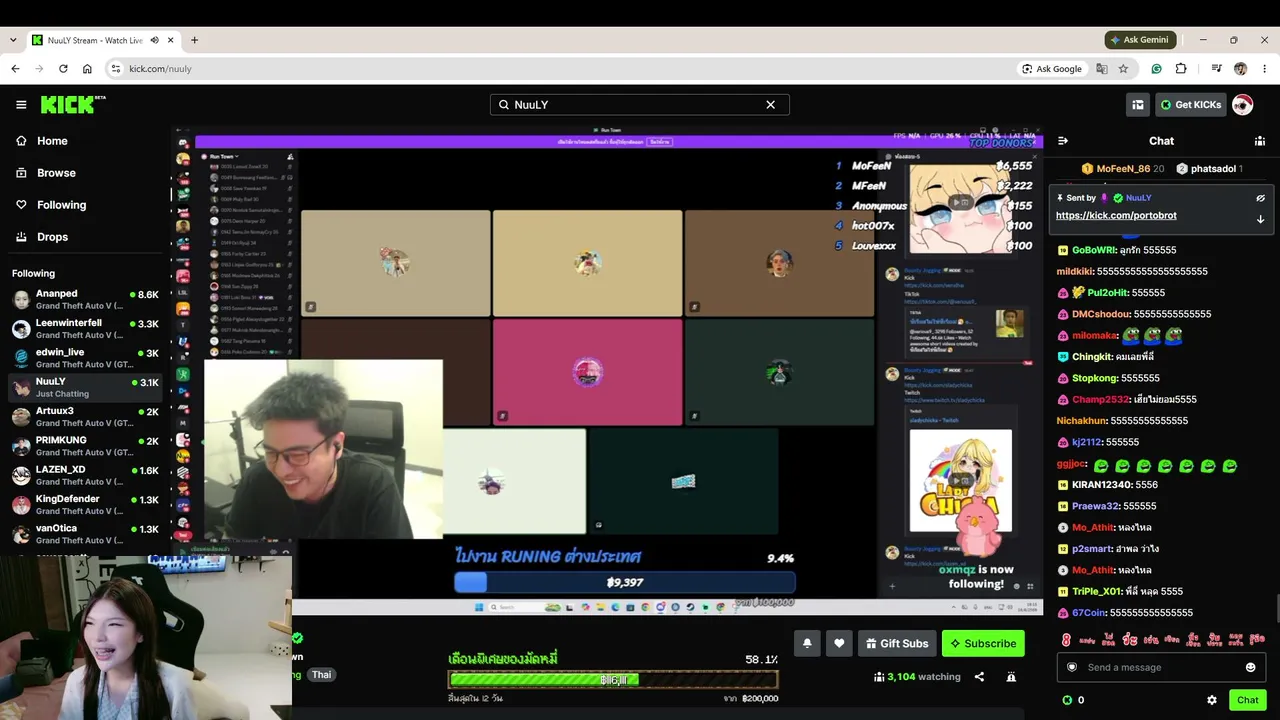This screenshot has width=1280, height=720.
Task: Toggle stream notifications bell
Action: click(807, 643)
